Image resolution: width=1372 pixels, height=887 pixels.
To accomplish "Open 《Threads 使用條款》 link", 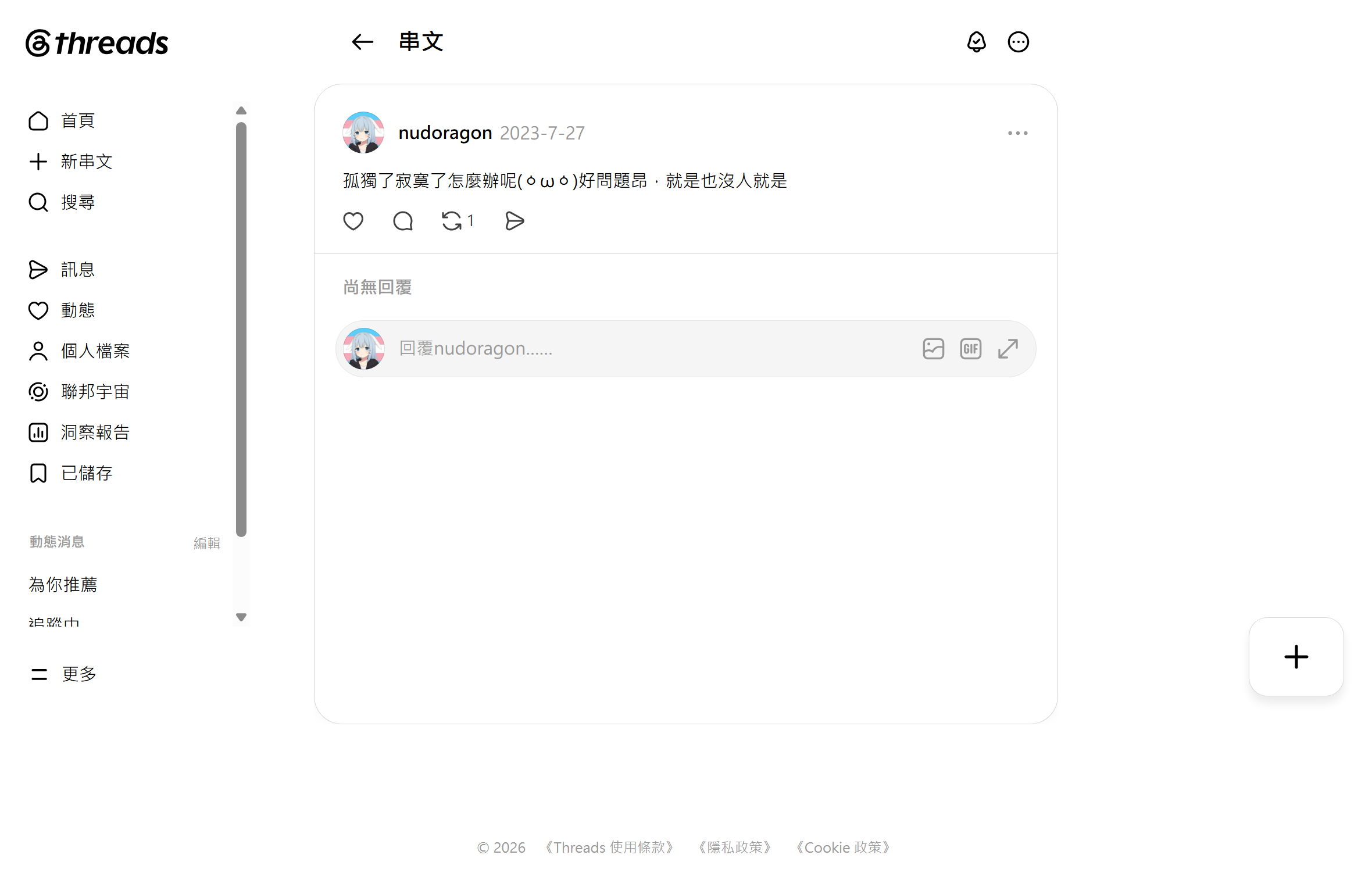I will point(609,847).
